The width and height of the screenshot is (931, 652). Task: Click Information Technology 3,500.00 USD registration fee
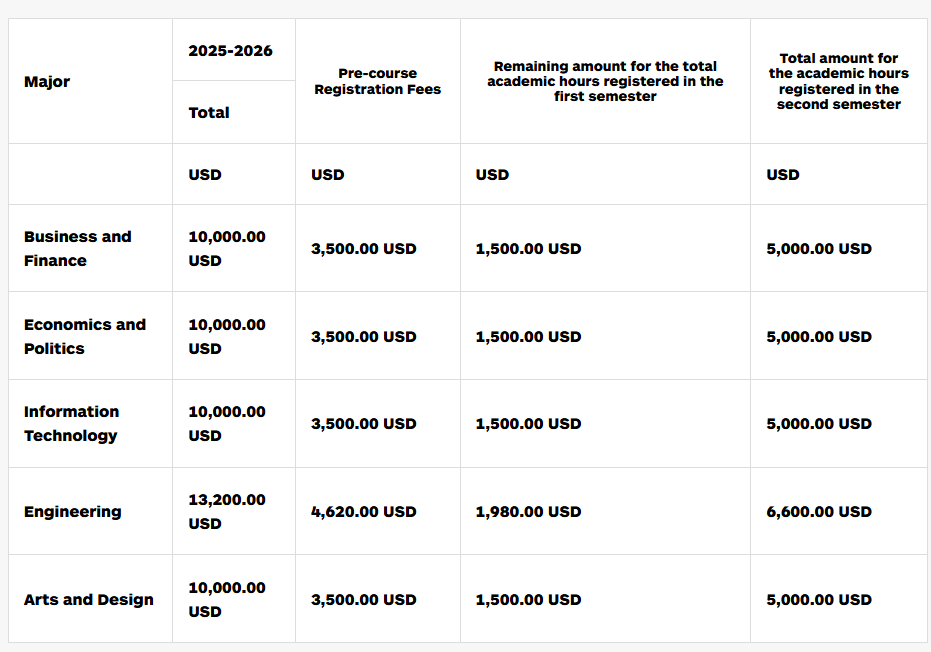coord(364,424)
